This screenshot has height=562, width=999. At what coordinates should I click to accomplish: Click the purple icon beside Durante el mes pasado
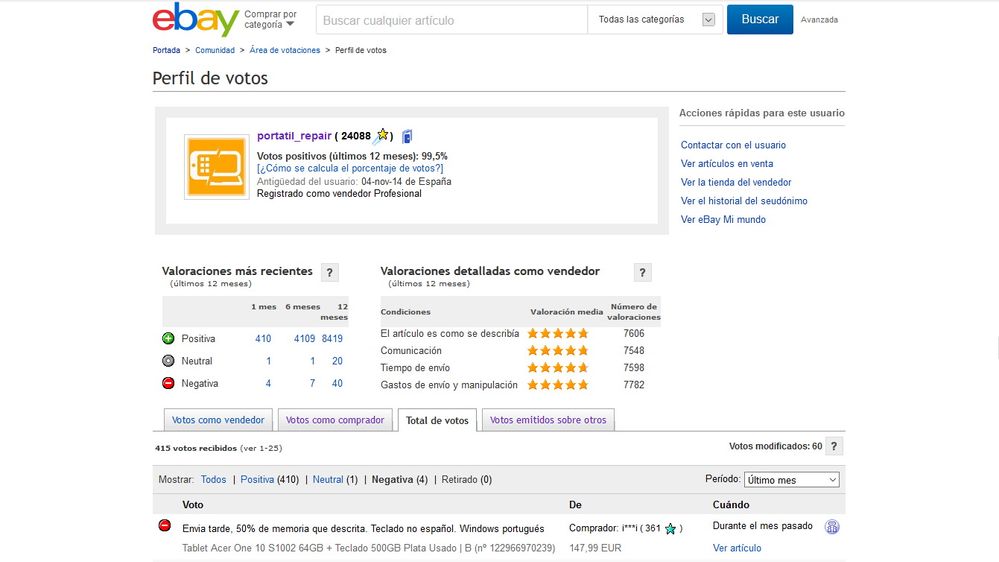[831, 527]
